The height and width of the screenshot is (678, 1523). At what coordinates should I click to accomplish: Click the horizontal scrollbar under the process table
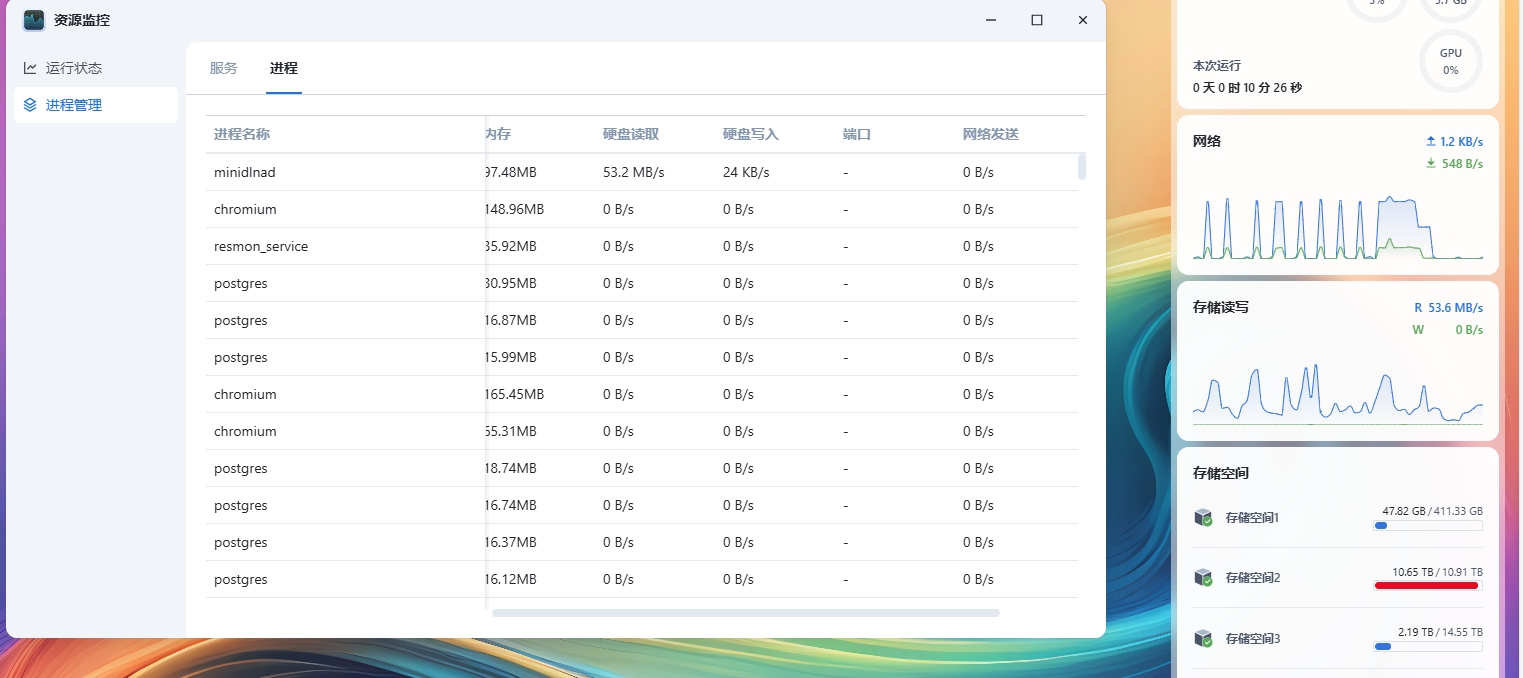pyautogui.click(x=745, y=613)
